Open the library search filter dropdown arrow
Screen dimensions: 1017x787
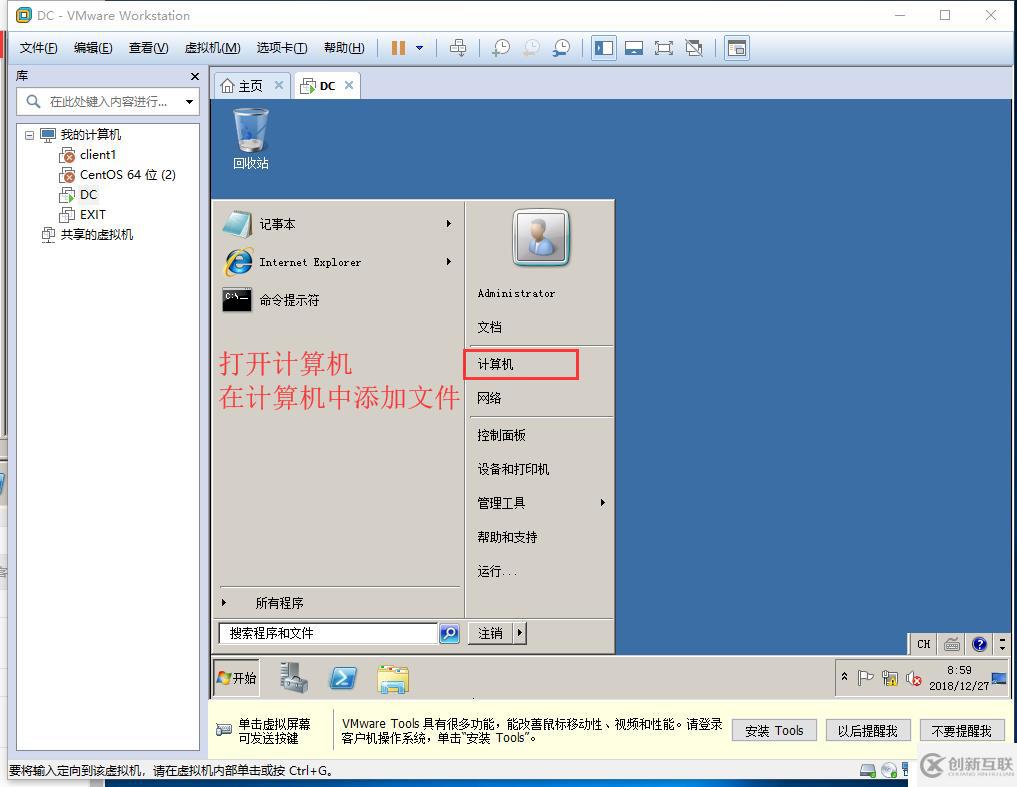tap(189, 102)
